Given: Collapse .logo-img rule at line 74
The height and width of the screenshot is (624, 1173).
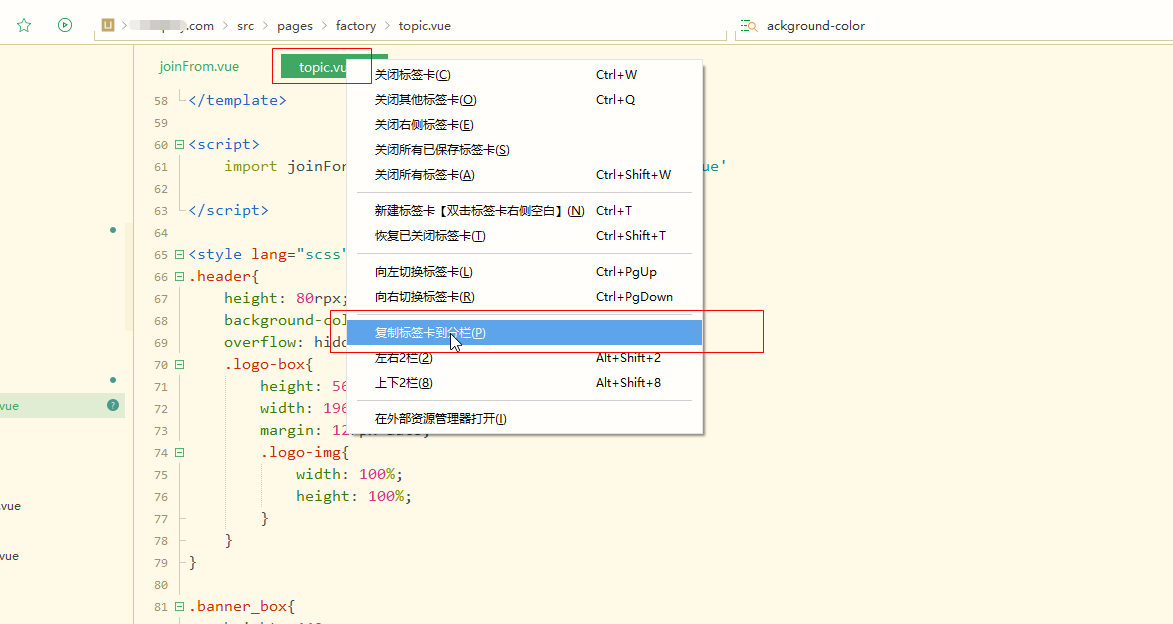Looking at the screenshot, I should tap(180, 453).
